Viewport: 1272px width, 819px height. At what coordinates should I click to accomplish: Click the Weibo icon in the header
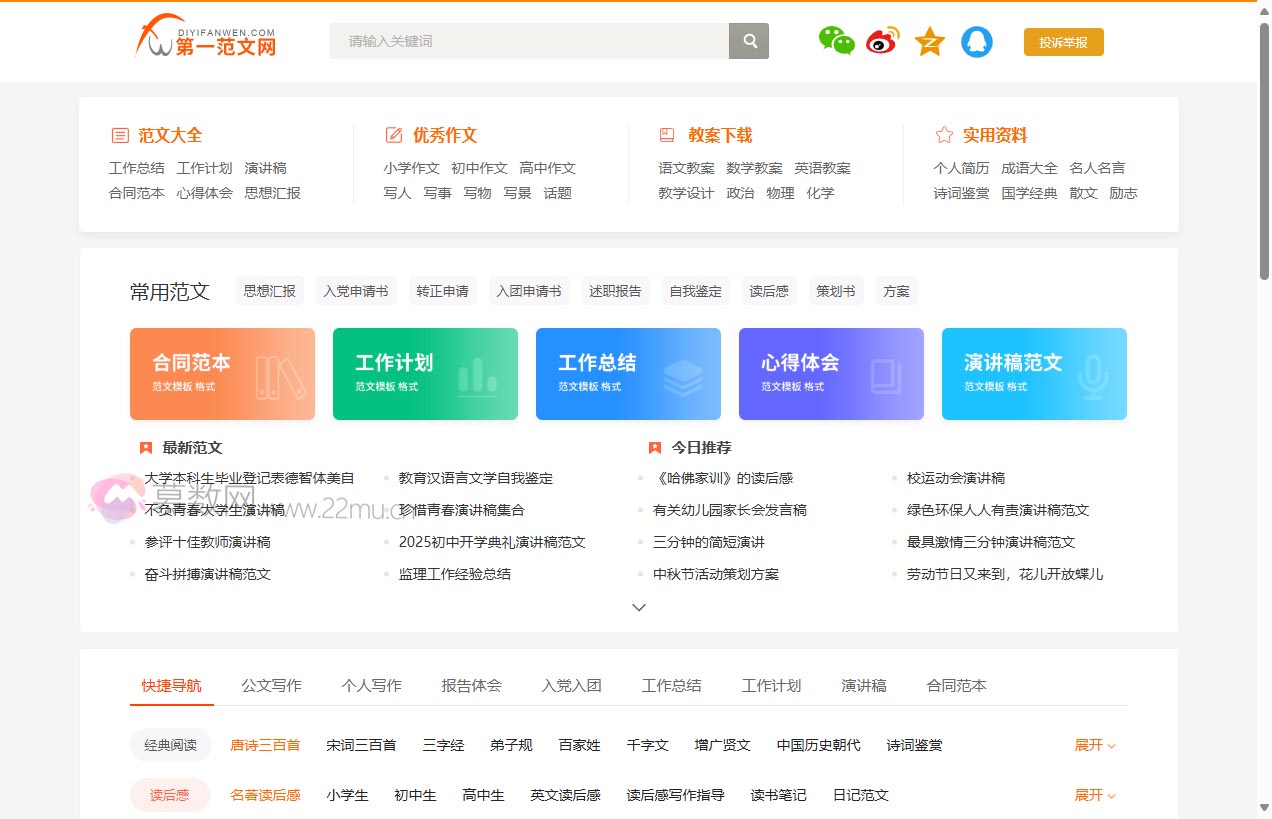coord(883,41)
